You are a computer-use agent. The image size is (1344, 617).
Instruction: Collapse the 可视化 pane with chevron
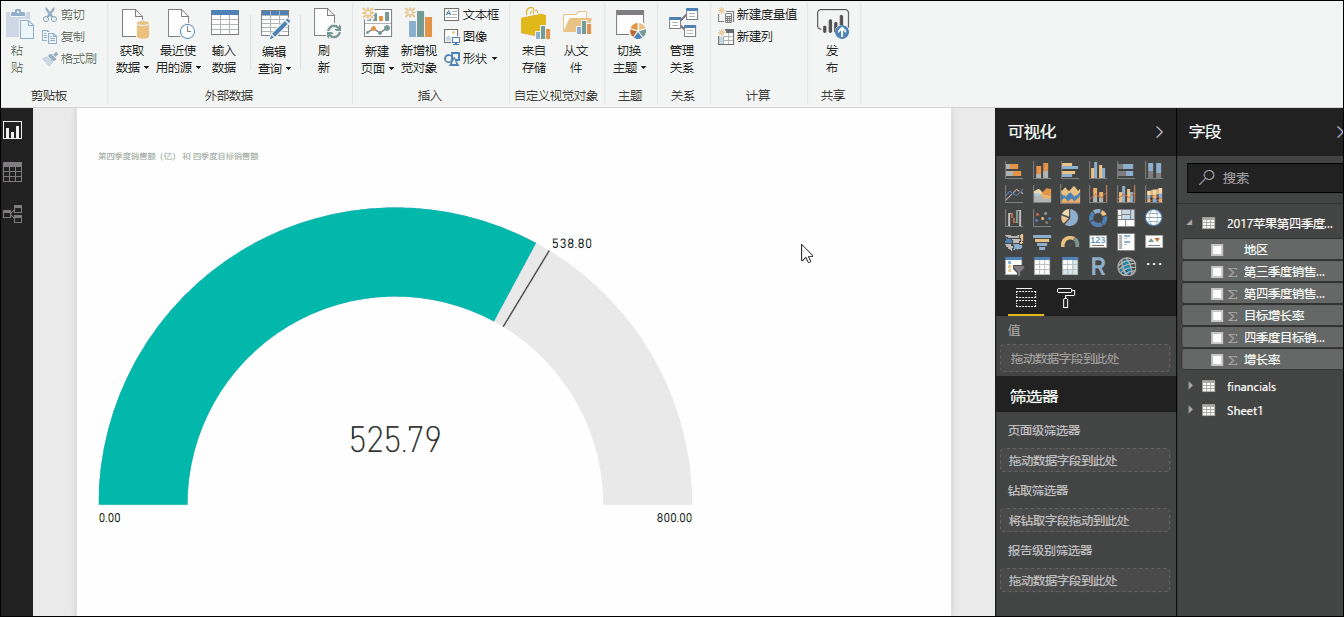[x=1159, y=132]
